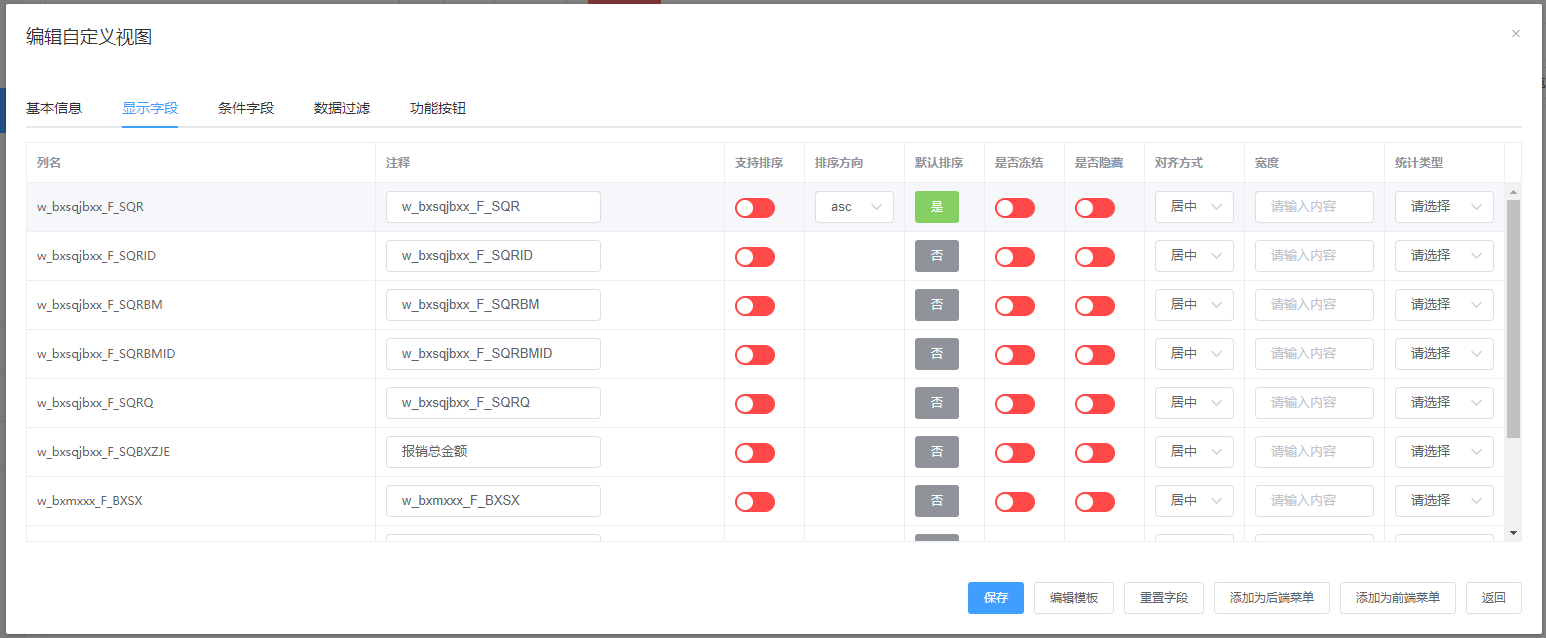
Task: Click the green 是 default sort button
Action: point(936,207)
